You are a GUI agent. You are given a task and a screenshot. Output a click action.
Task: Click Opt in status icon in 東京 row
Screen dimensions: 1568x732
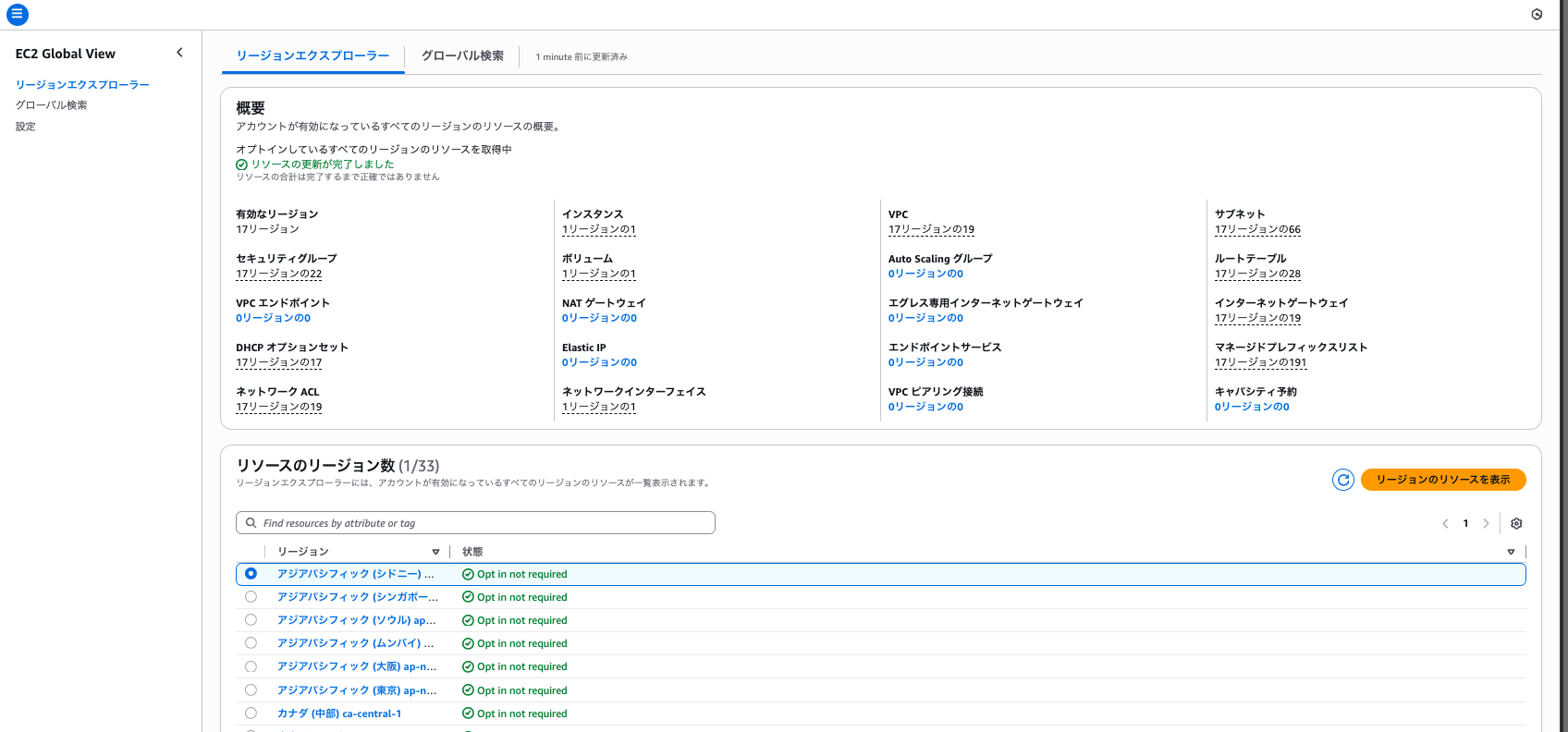(x=468, y=690)
